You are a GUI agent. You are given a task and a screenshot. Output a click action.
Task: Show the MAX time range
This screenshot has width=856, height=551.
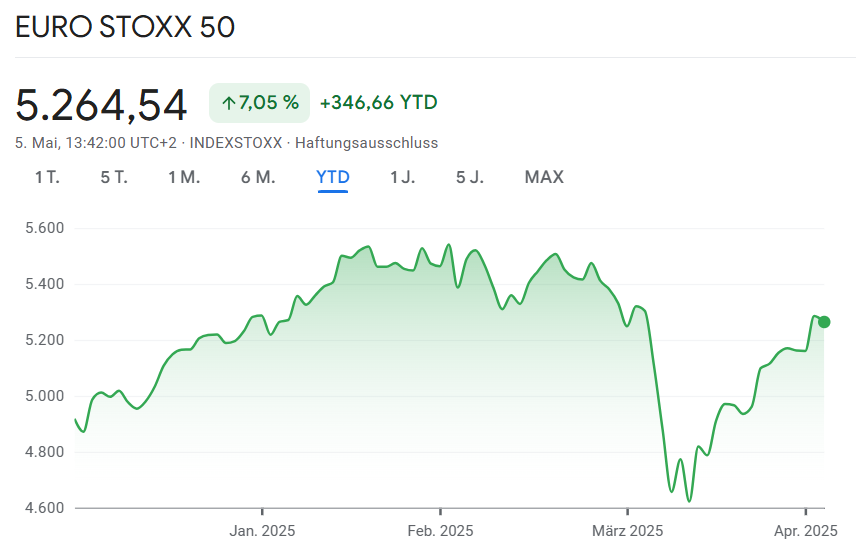(544, 177)
